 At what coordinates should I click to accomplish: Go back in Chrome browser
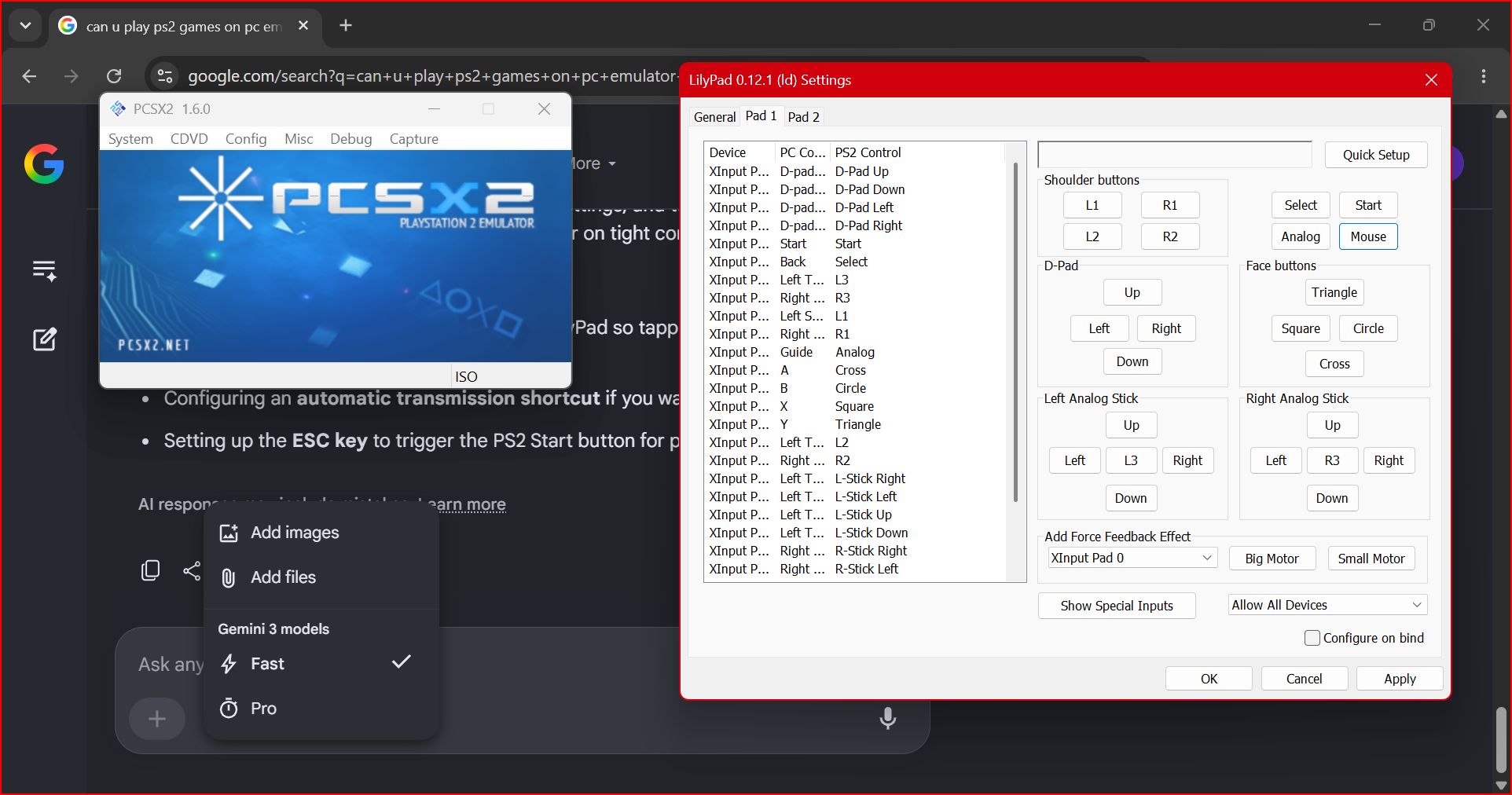point(29,76)
